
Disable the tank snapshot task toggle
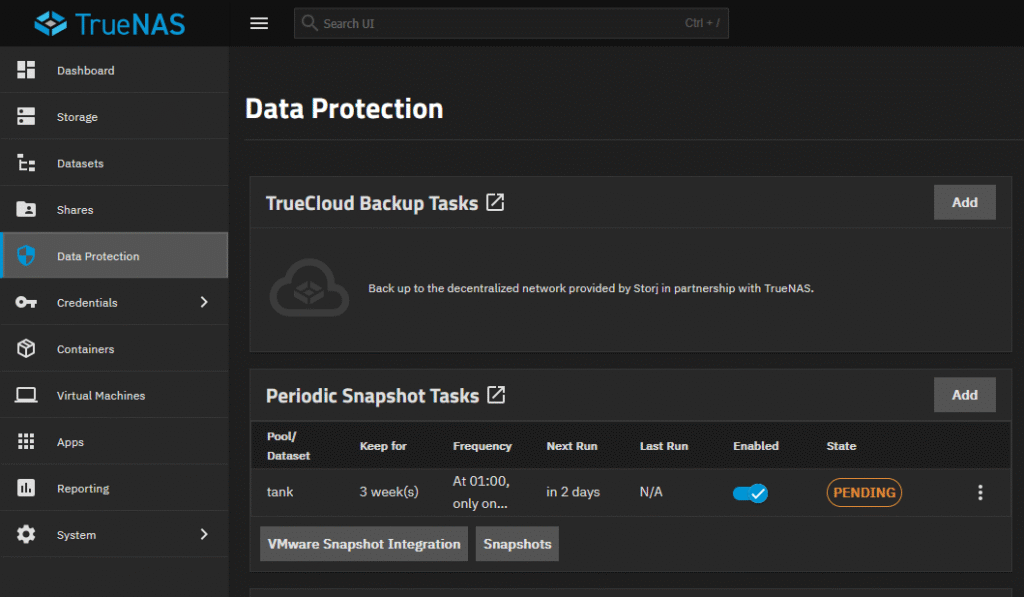750,493
